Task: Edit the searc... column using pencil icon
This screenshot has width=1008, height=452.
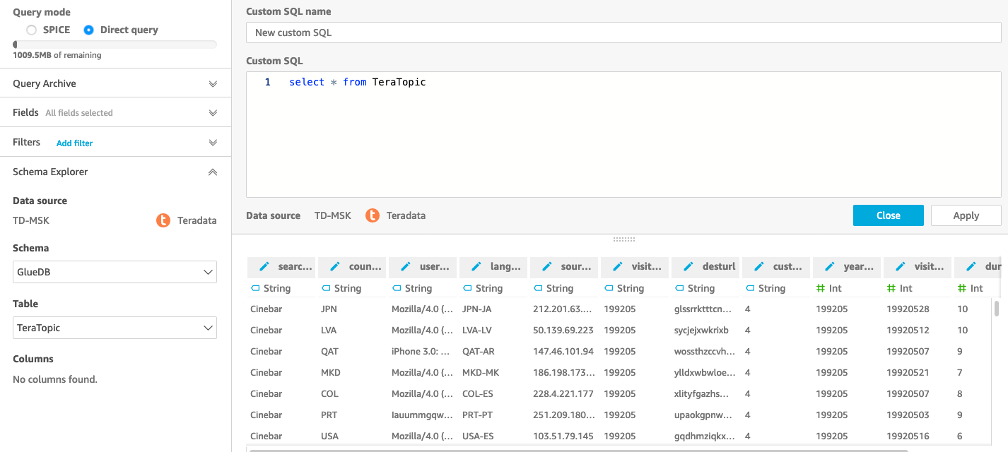Action: tap(264, 267)
